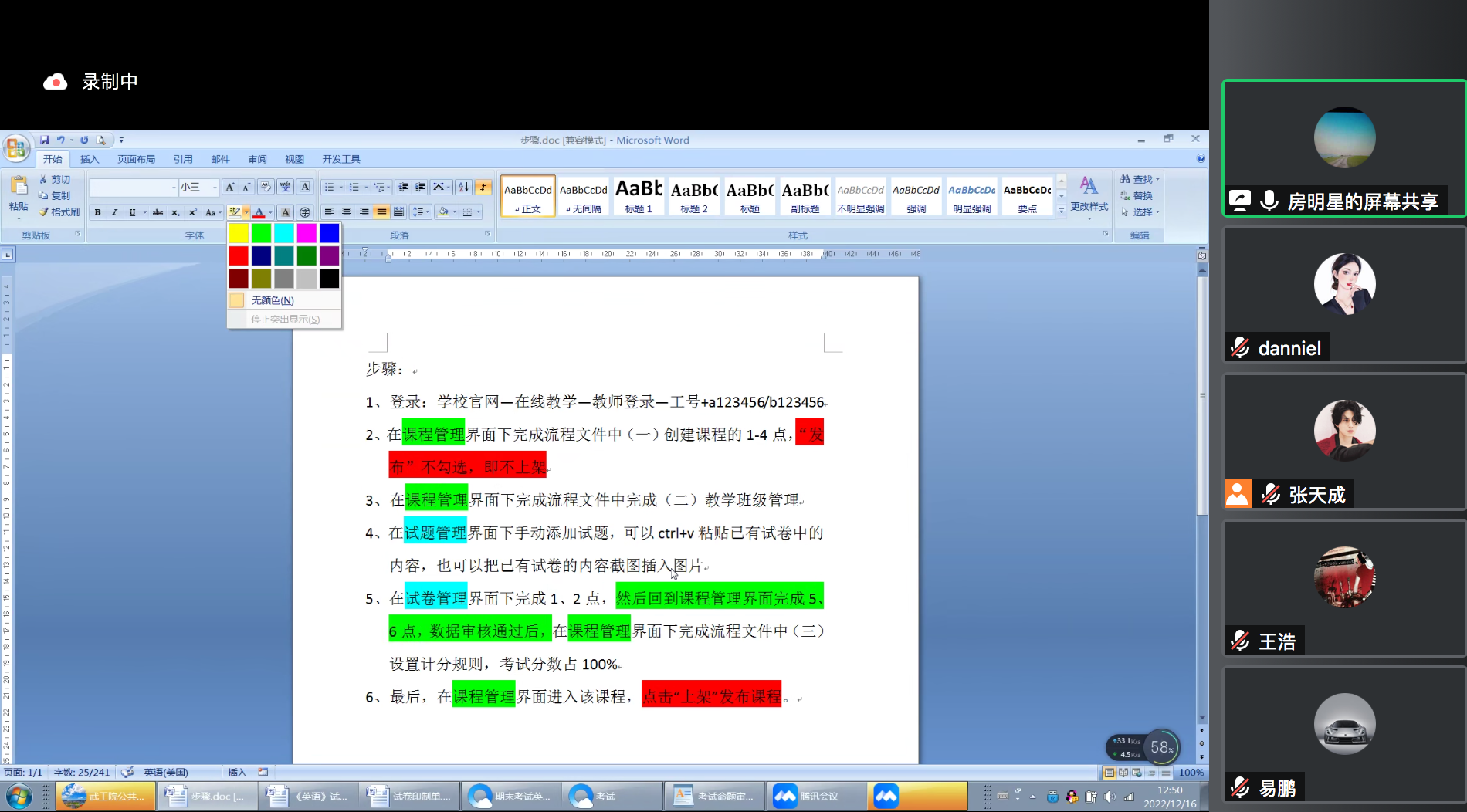Toggle Italic formatting
The width and height of the screenshot is (1467, 812).
tap(115, 212)
